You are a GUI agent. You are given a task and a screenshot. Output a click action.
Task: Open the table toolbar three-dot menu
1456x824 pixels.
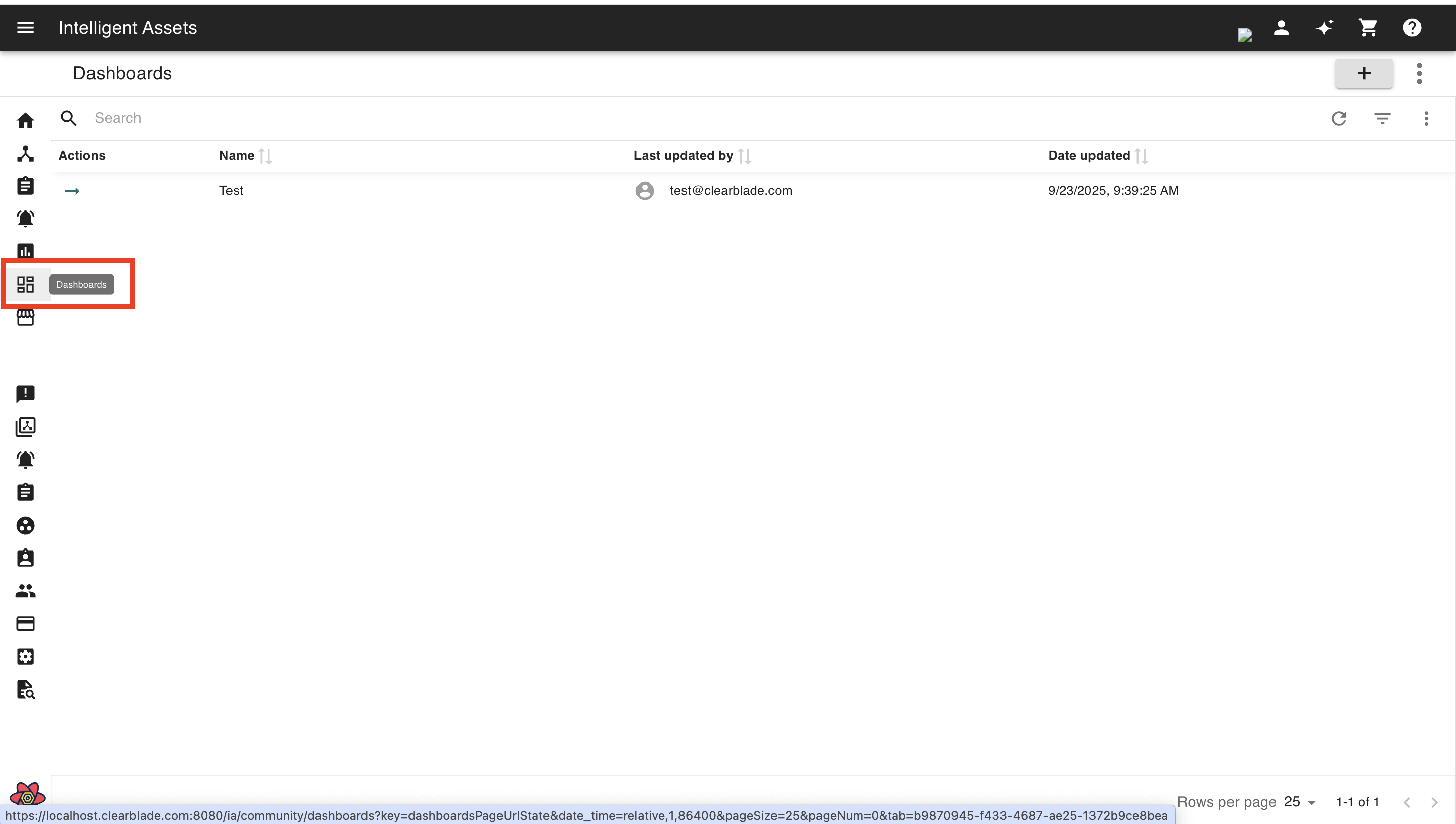pos(1426,118)
